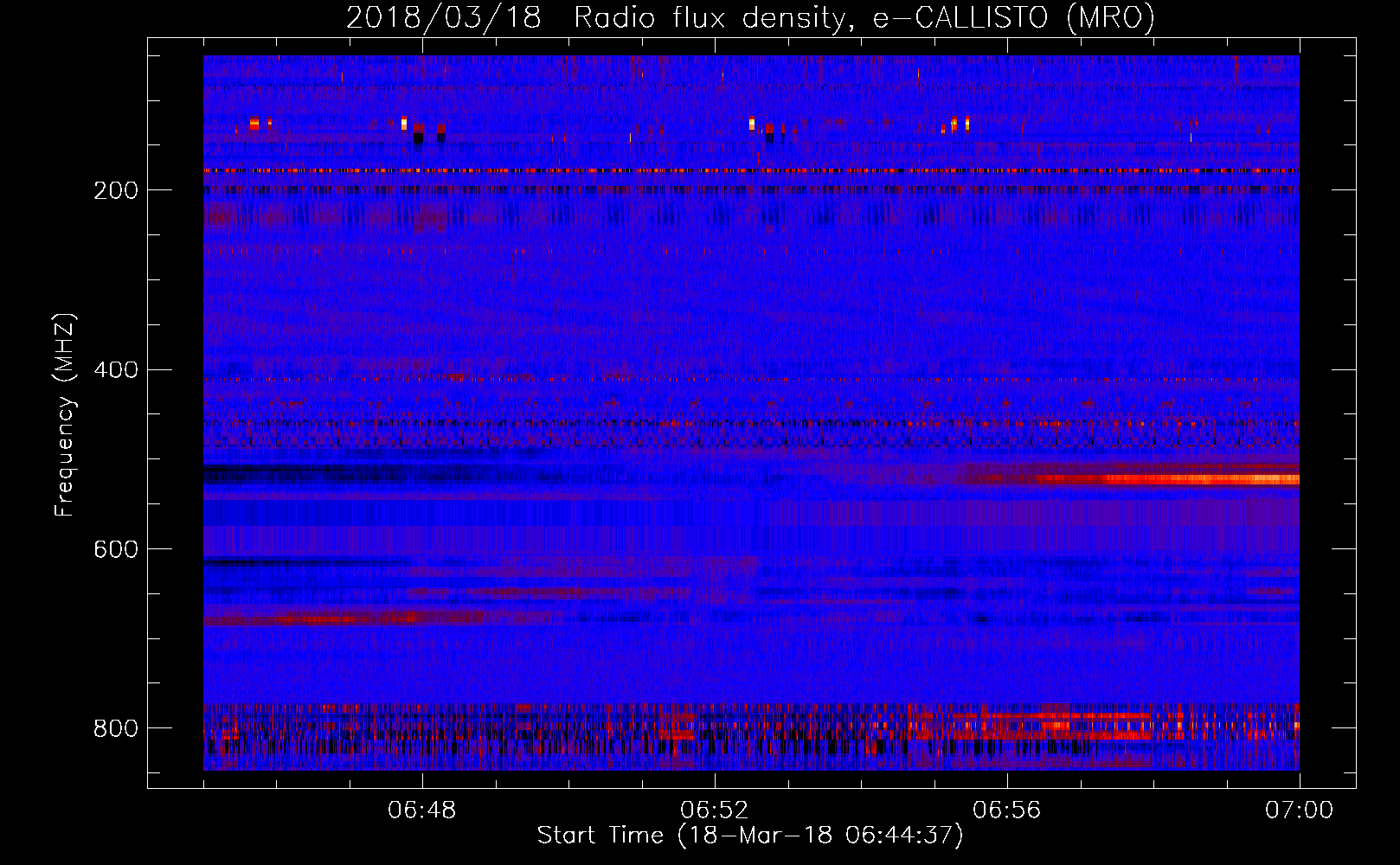Image resolution: width=1400 pixels, height=865 pixels.
Task: Click the '06:56' time tick label
Action: (x=1006, y=811)
